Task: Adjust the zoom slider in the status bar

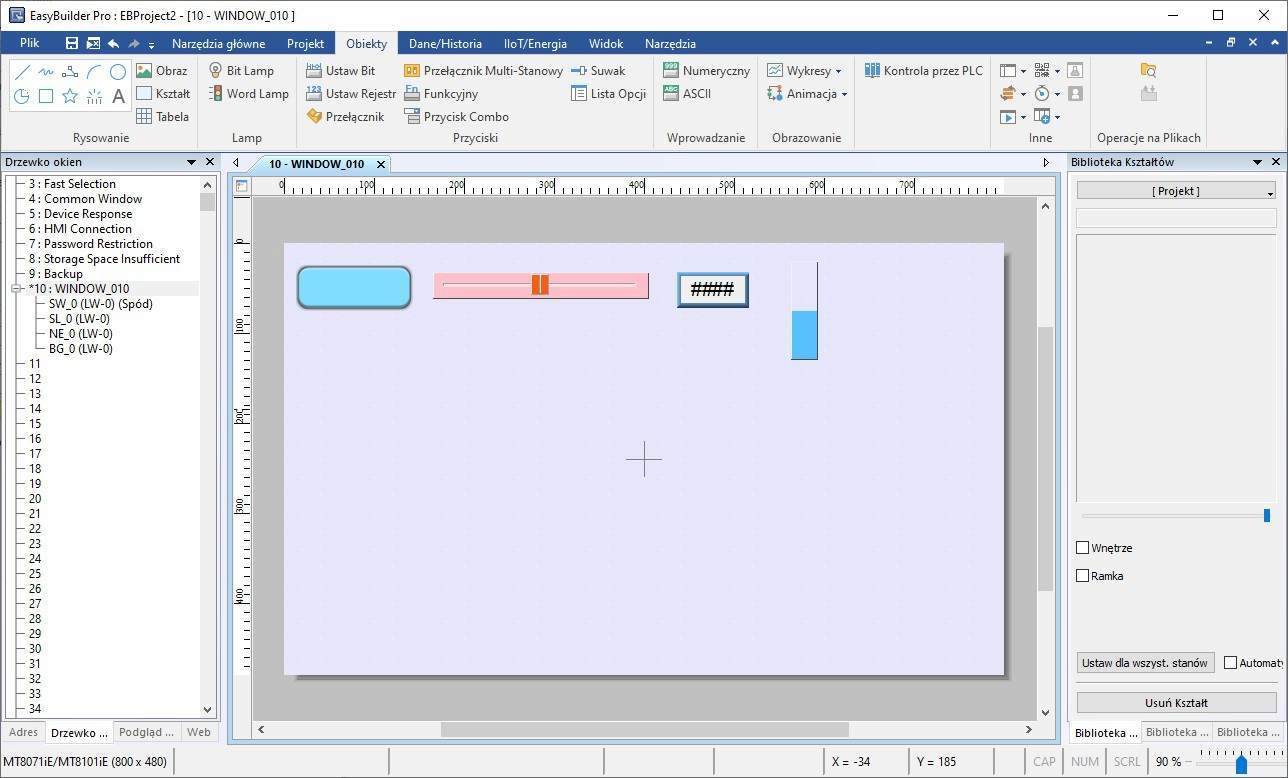Action: coord(1241,764)
